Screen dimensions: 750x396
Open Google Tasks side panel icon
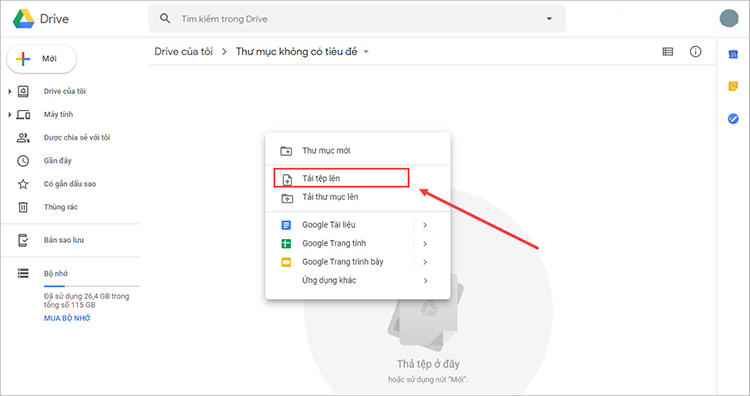(733, 119)
